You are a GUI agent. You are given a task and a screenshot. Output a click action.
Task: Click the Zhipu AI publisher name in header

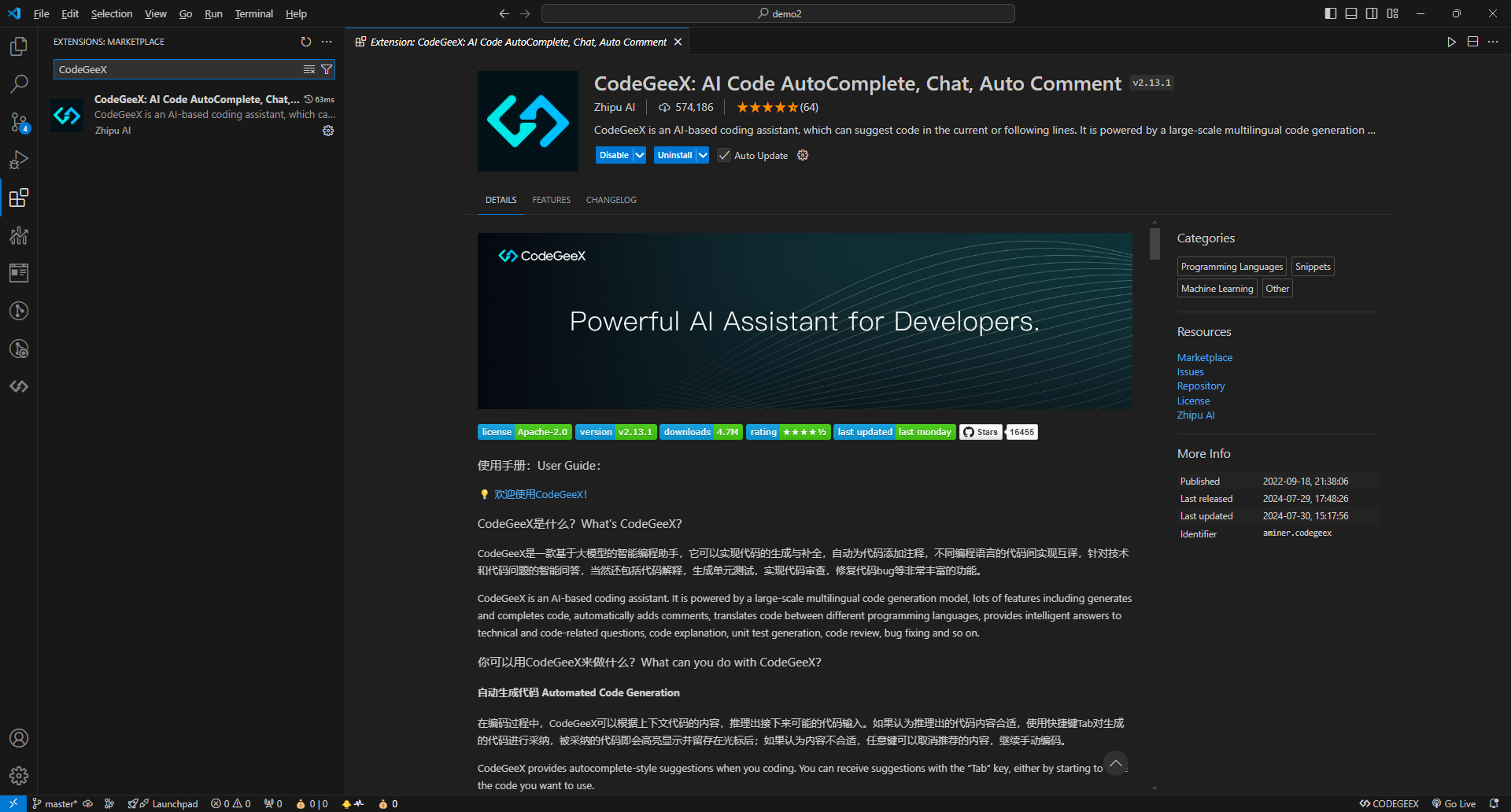tap(615, 107)
